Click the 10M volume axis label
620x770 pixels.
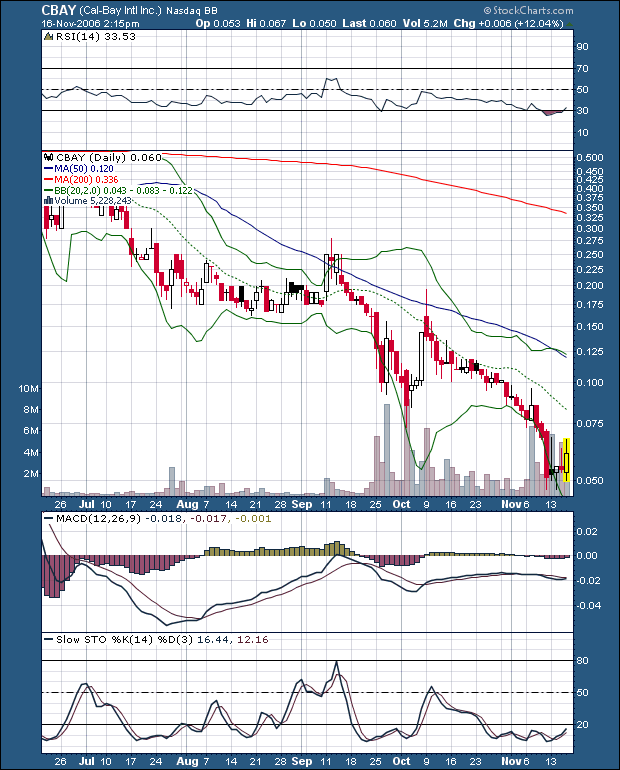pyautogui.click(x=28, y=388)
